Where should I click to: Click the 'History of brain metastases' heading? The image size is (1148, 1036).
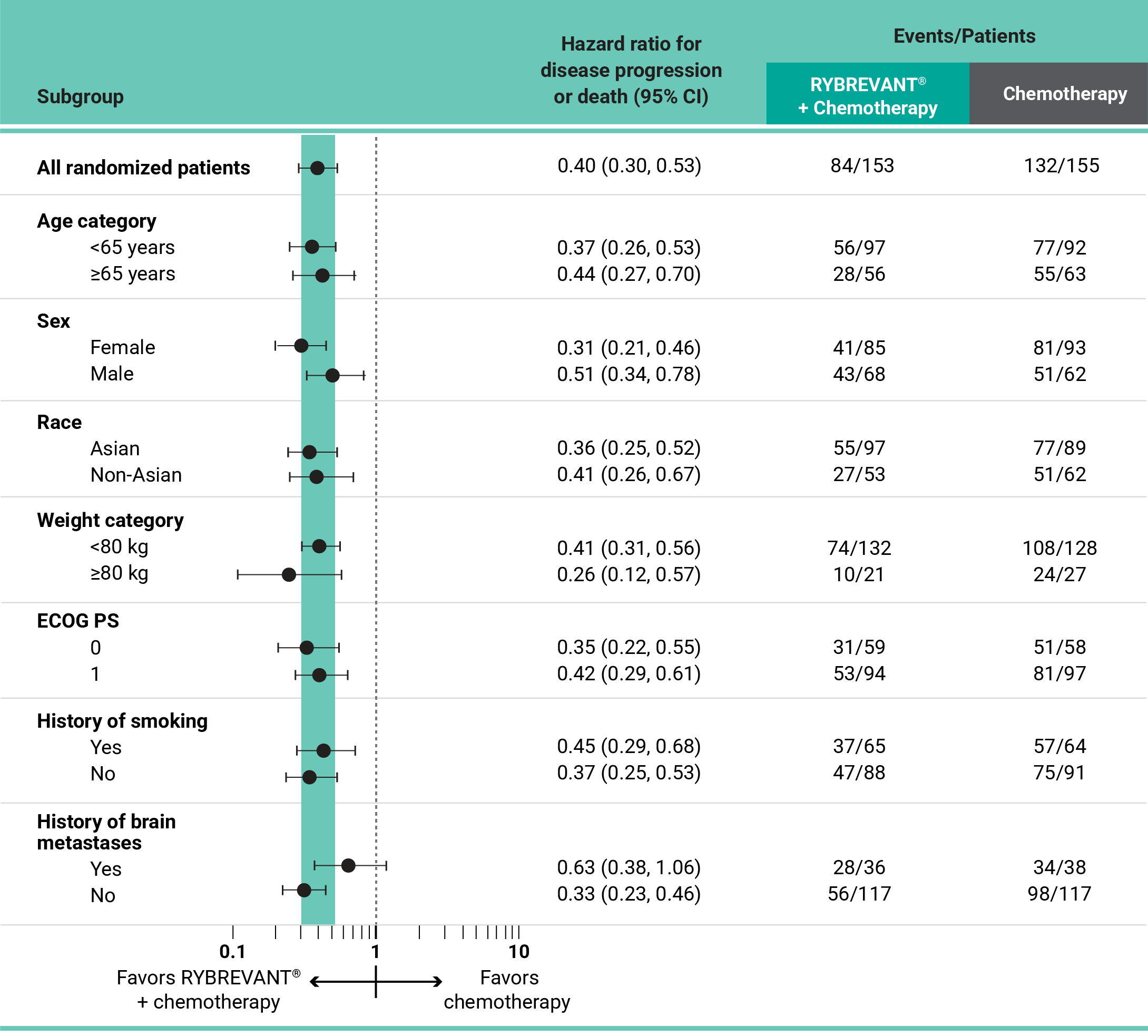(106, 832)
